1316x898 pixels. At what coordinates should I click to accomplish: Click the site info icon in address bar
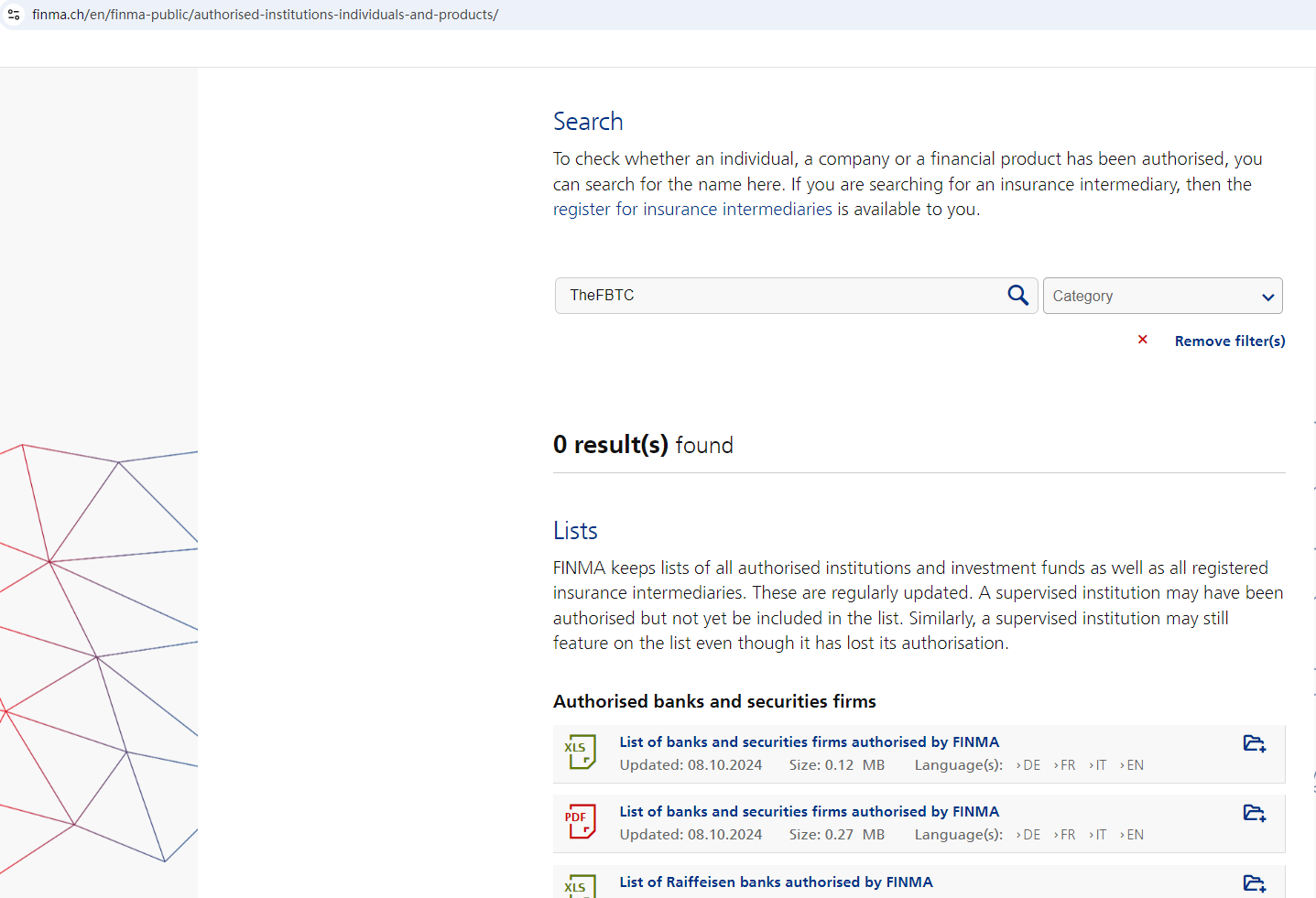point(14,15)
